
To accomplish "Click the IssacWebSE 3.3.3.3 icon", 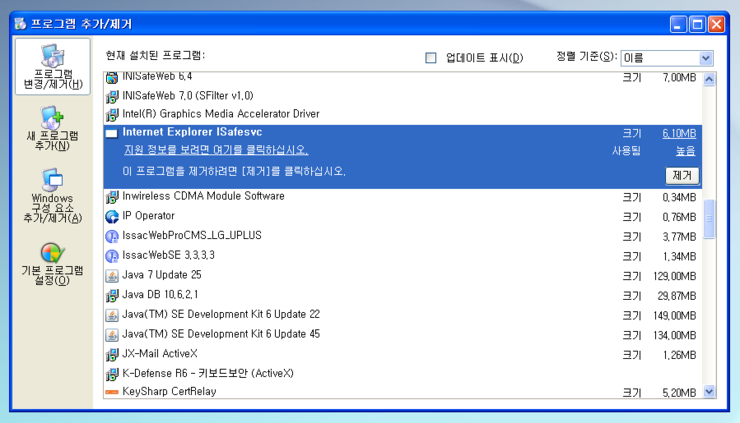I will 112,256.
